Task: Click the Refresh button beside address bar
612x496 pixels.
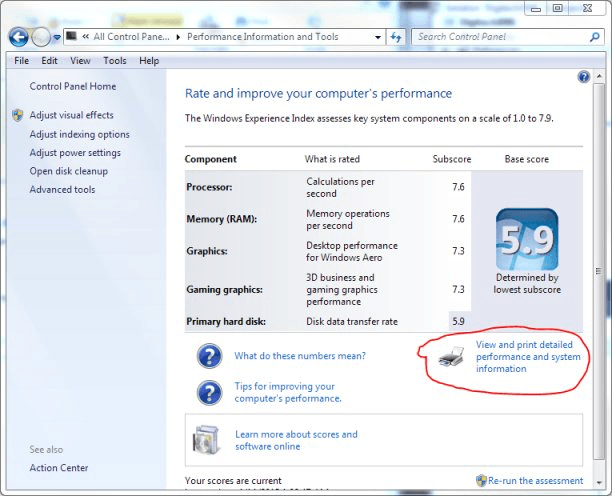Action: point(396,37)
